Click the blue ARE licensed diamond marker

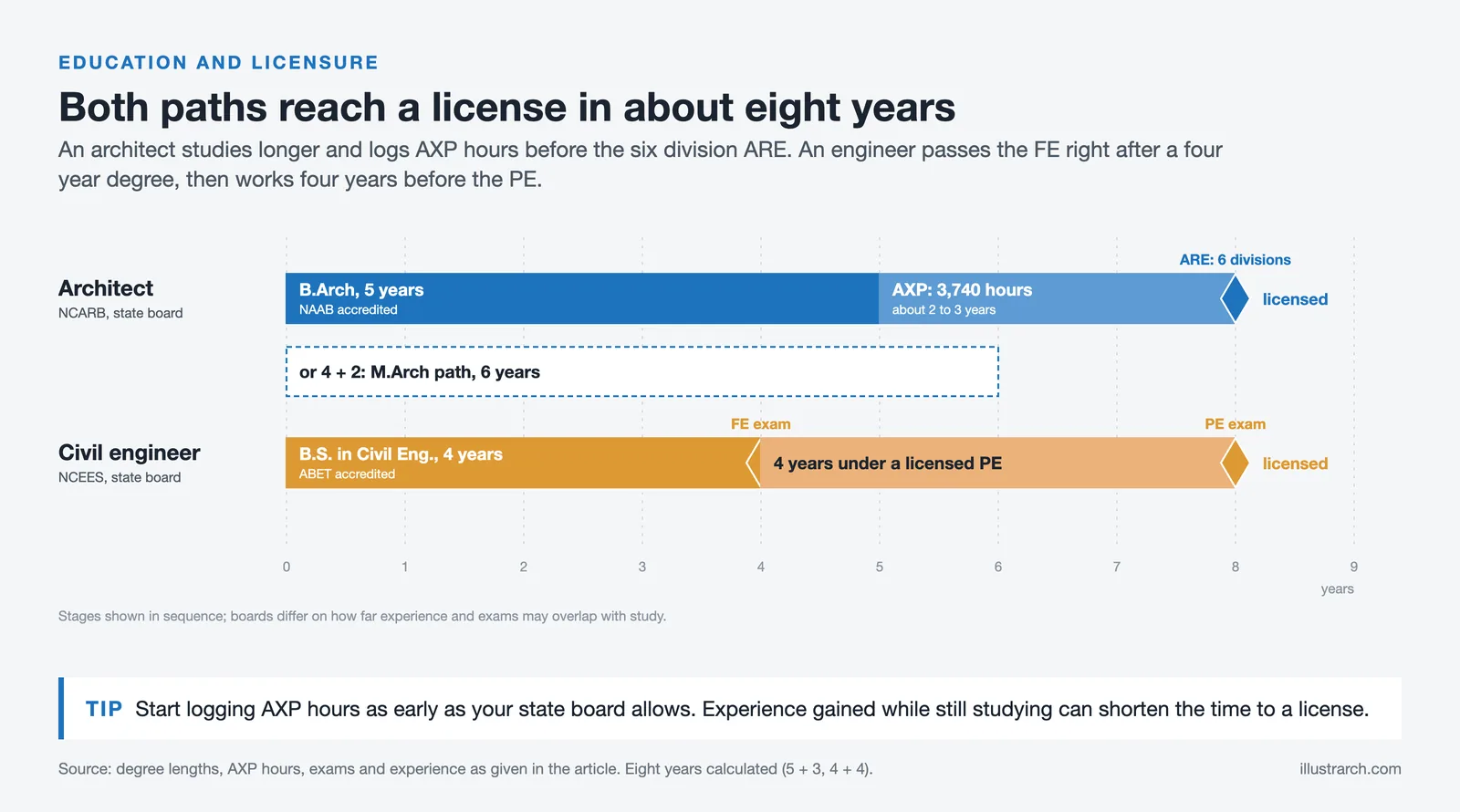(1235, 298)
